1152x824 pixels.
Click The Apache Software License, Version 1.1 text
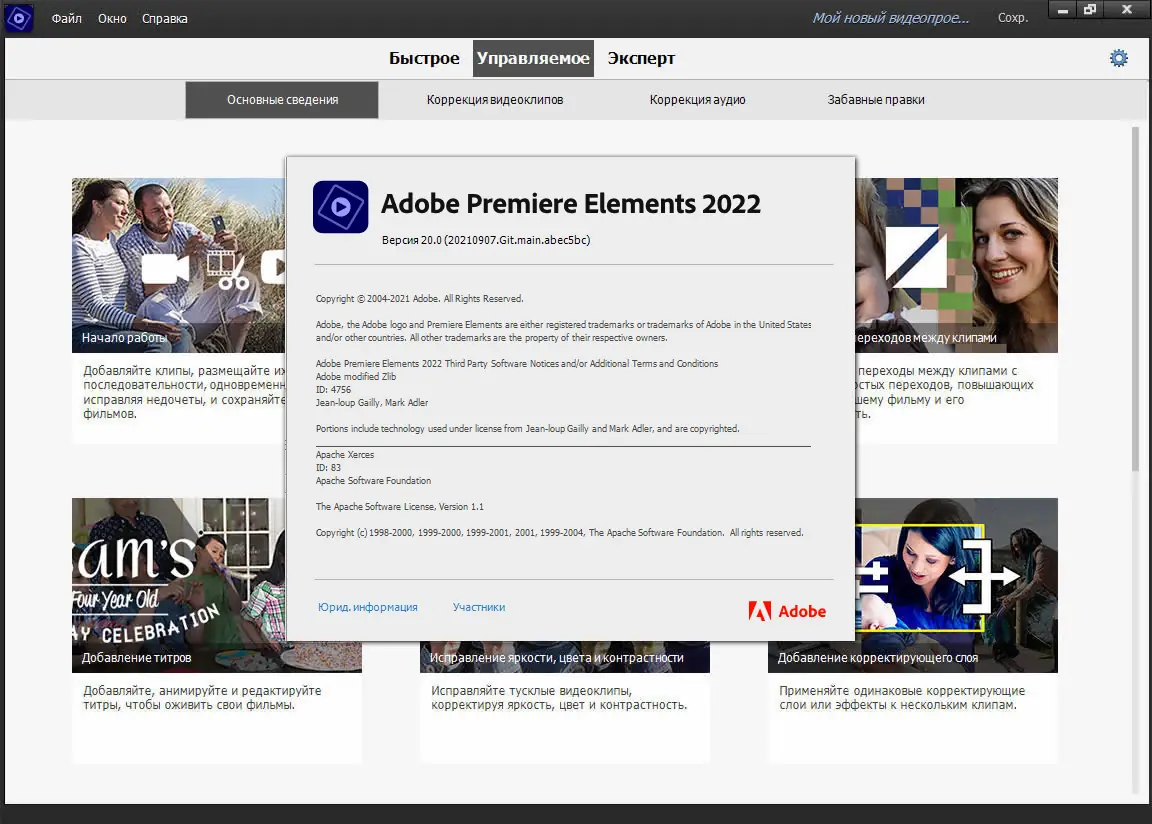click(400, 507)
